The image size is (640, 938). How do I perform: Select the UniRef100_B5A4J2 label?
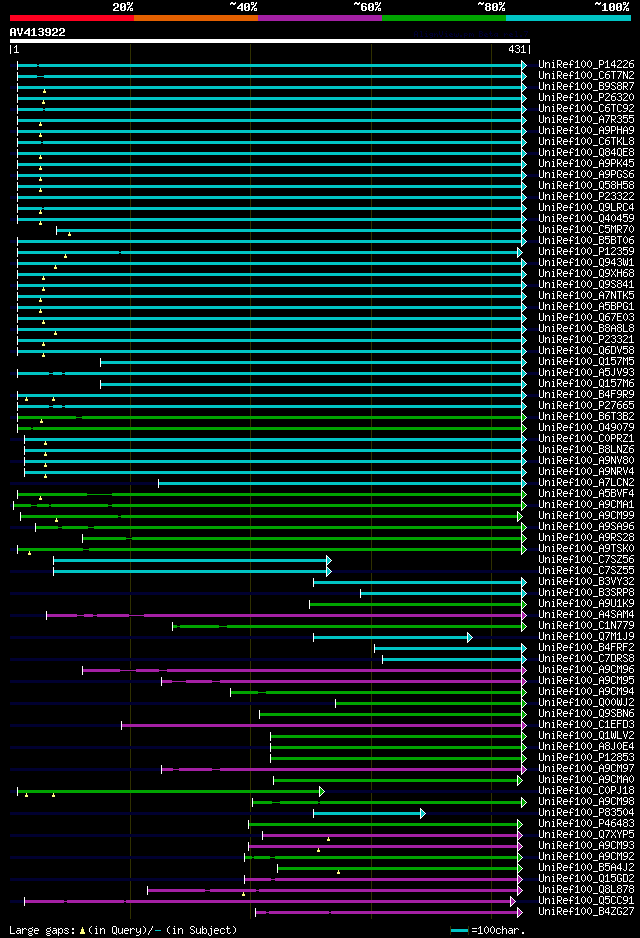click(586, 867)
